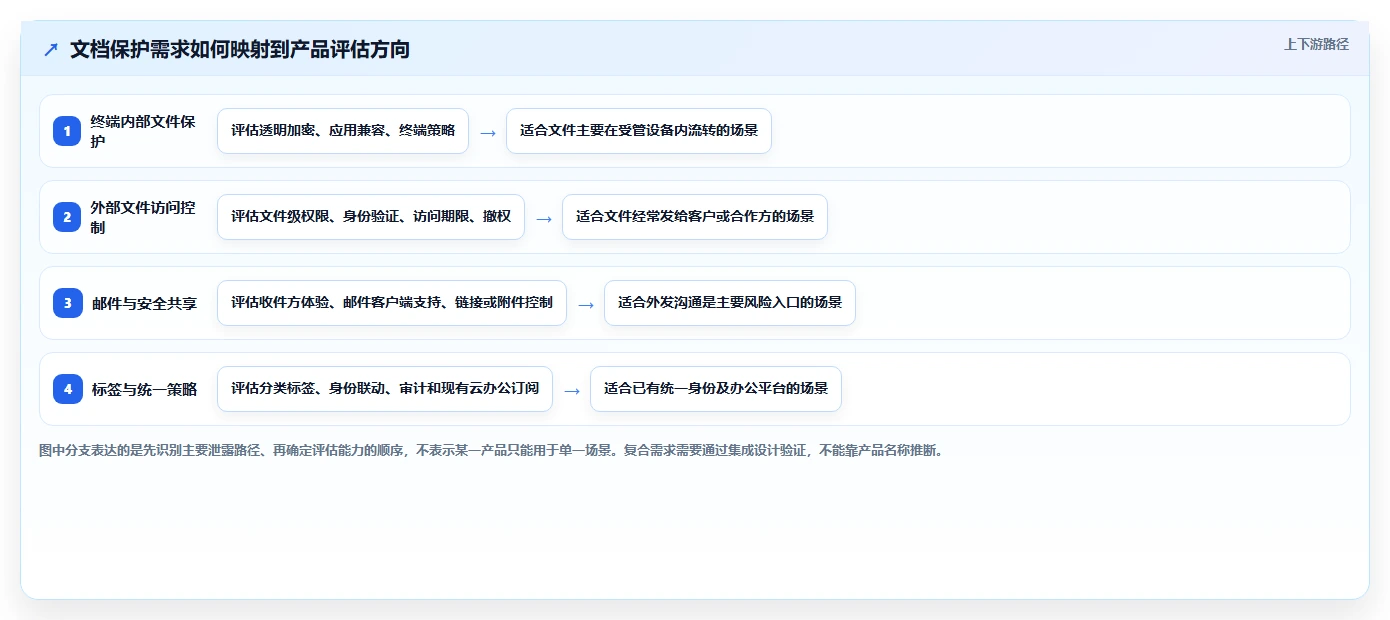Click the box 适合已有统一身份及办公平台的场景

coord(716,389)
